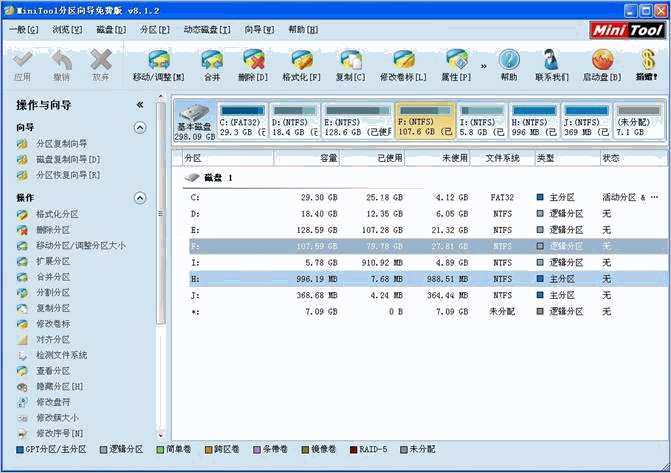This screenshot has height=473, width=671.
Task: Click 修改盘符 in the operations list
Action: coord(53,402)
